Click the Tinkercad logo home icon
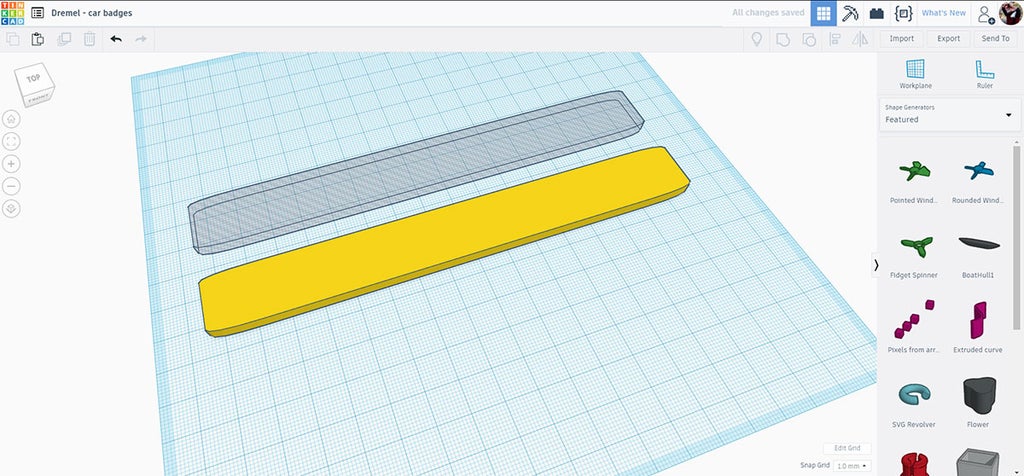The image size is (1024, 476). (x=12, y=13)
